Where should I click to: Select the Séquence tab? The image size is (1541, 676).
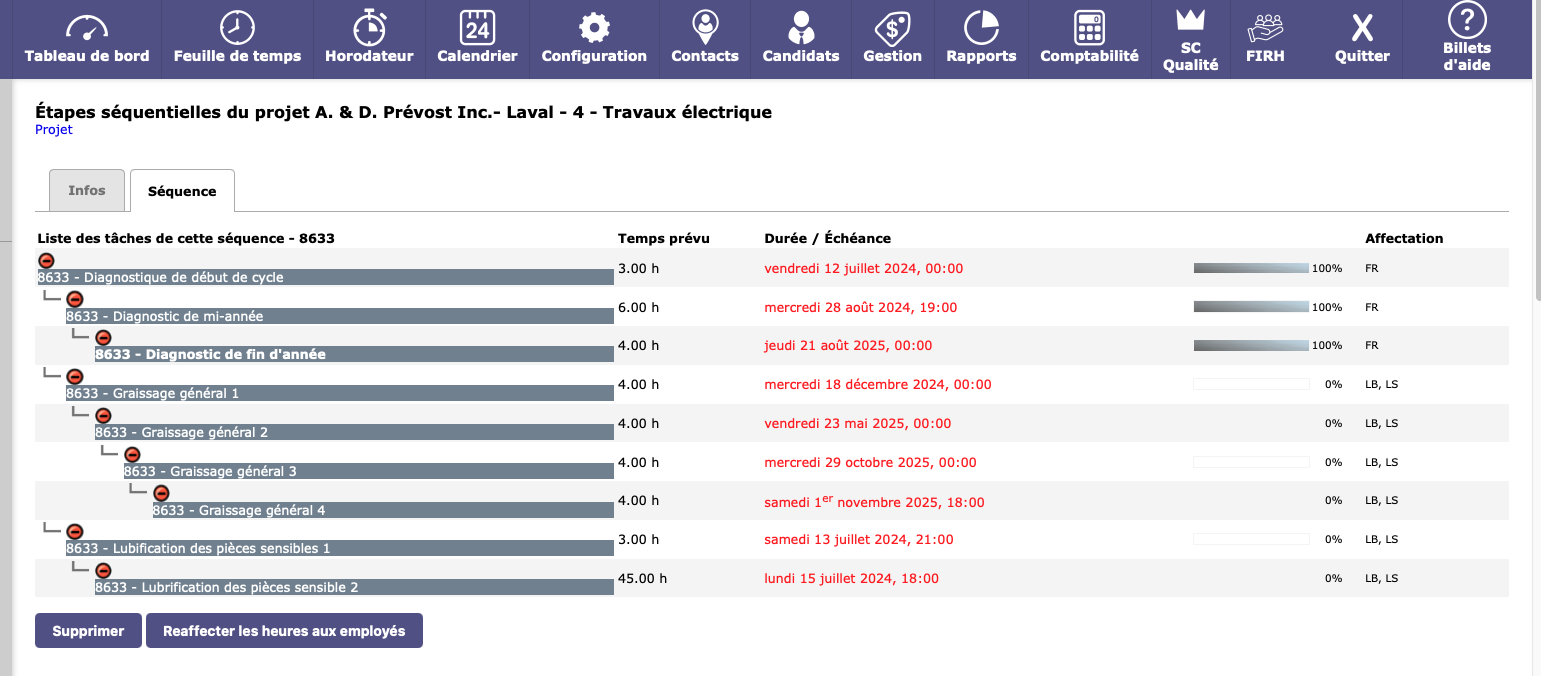[182, 191]
